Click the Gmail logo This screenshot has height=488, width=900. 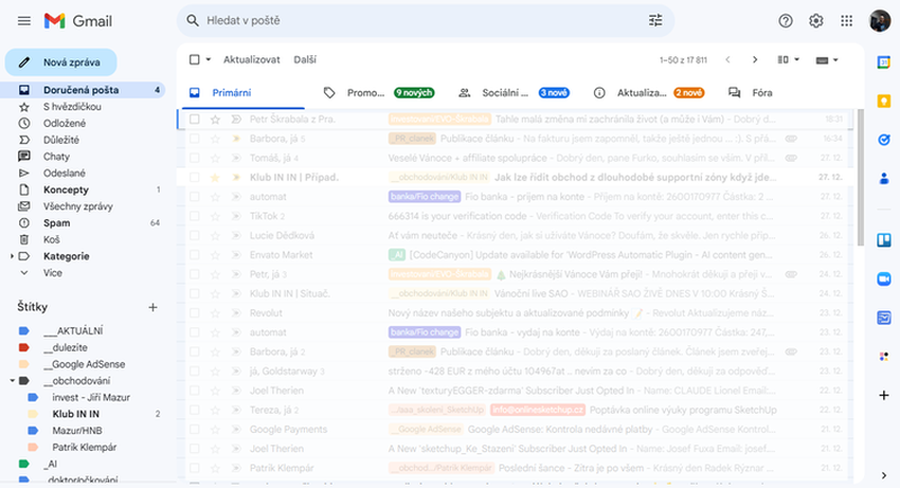click(78, 21)
